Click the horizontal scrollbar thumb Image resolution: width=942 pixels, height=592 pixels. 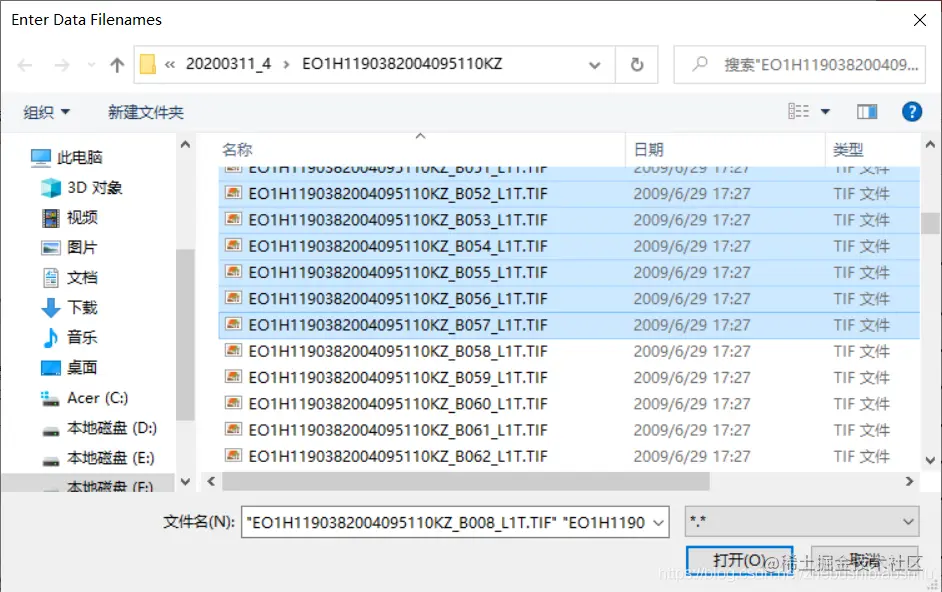[x=466, y=481]
